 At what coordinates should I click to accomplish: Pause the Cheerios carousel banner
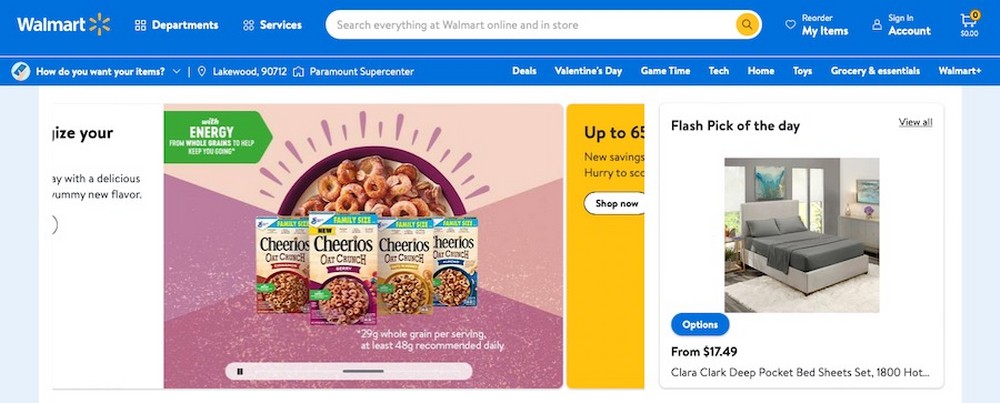(239, 371)
